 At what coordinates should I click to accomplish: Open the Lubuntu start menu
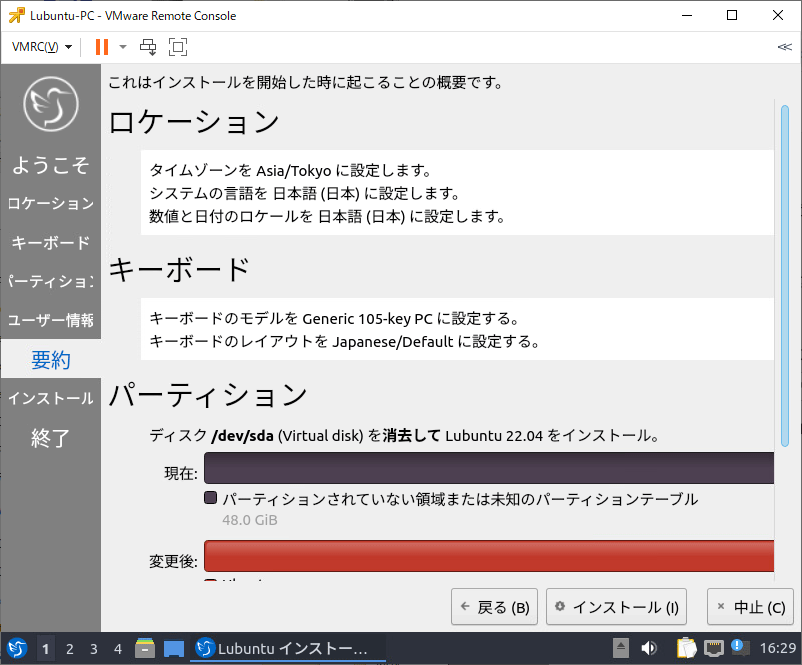pos(17,649)
